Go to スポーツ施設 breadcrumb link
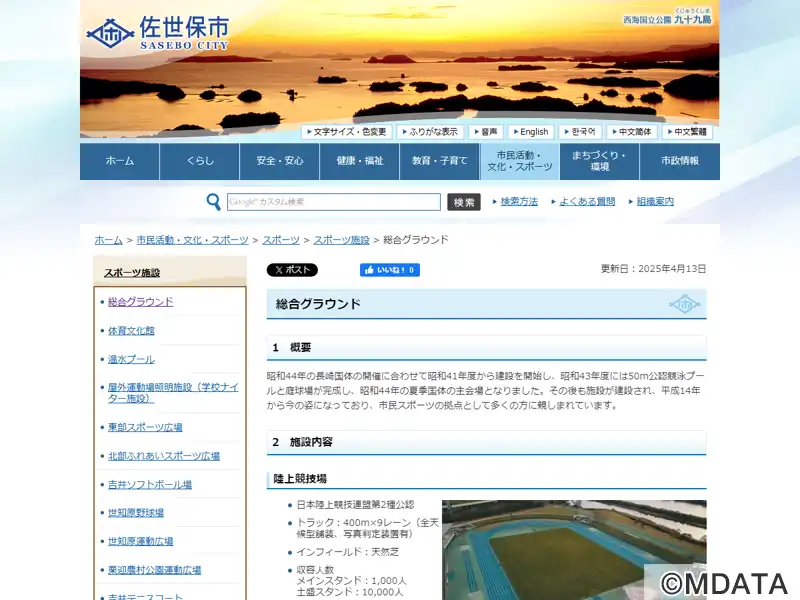The width and height of the screenshot is (800, 600). [341, 240]
